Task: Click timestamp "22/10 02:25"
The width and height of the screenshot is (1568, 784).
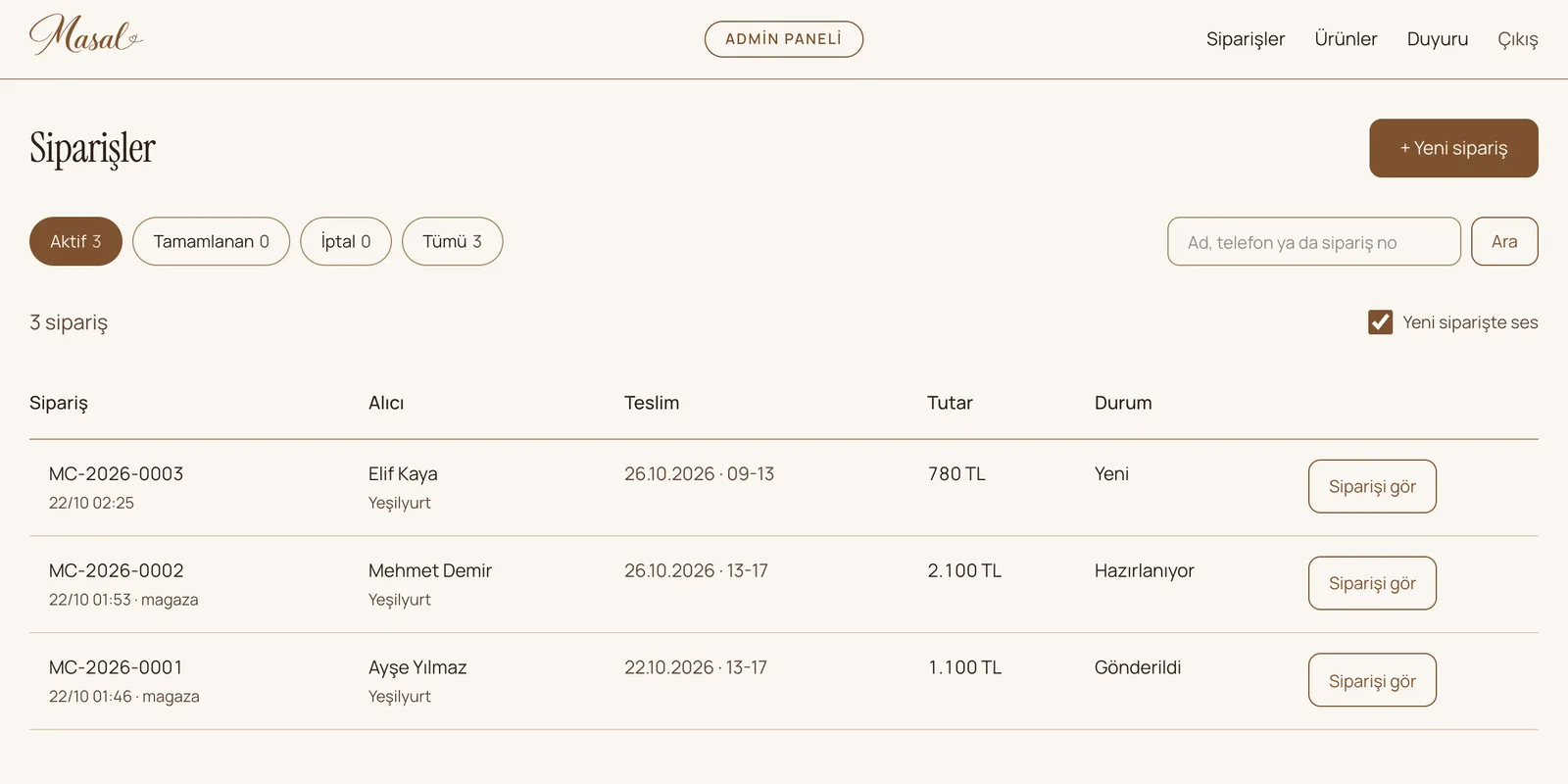Action: tap(91, 503)
